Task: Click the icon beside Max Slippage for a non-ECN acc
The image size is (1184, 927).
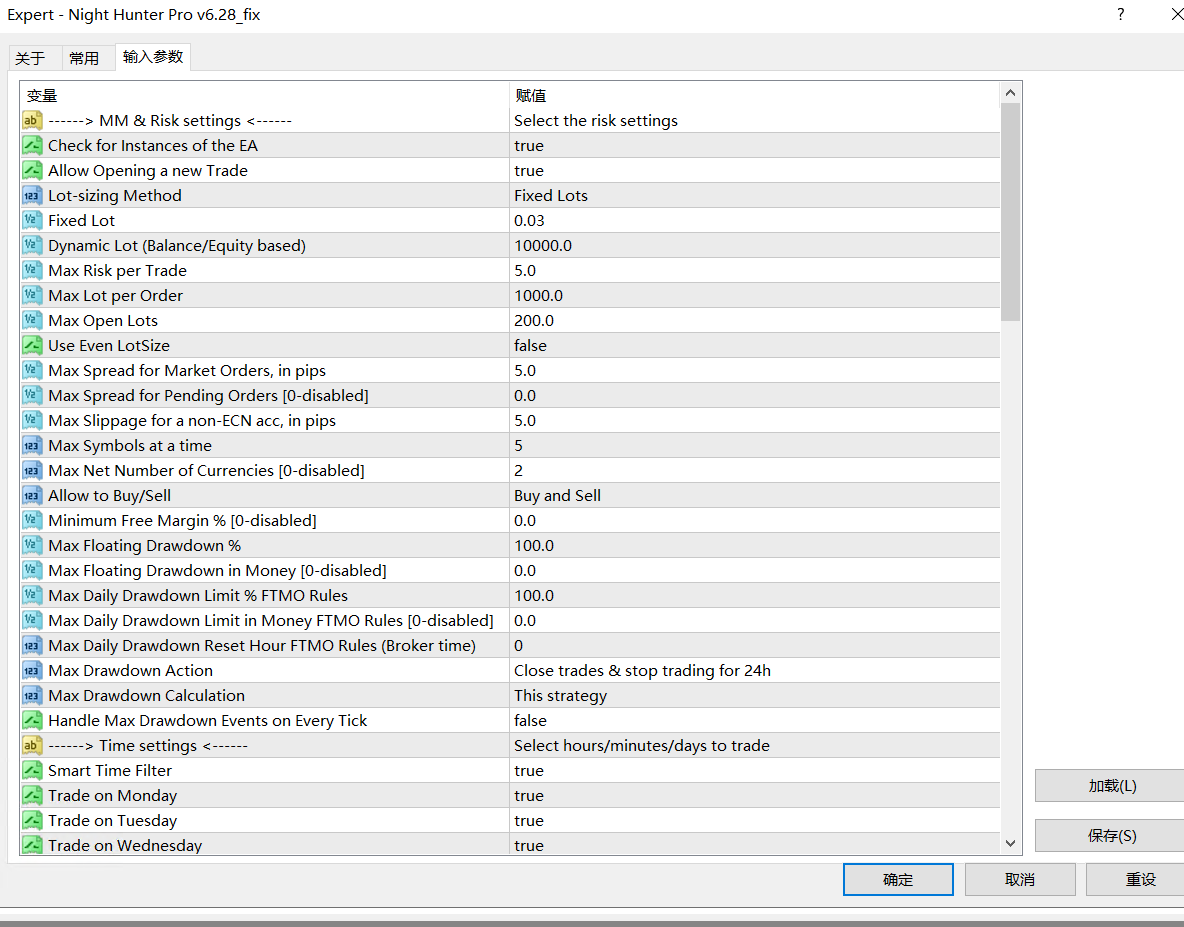Action: (x=32, y=420)
